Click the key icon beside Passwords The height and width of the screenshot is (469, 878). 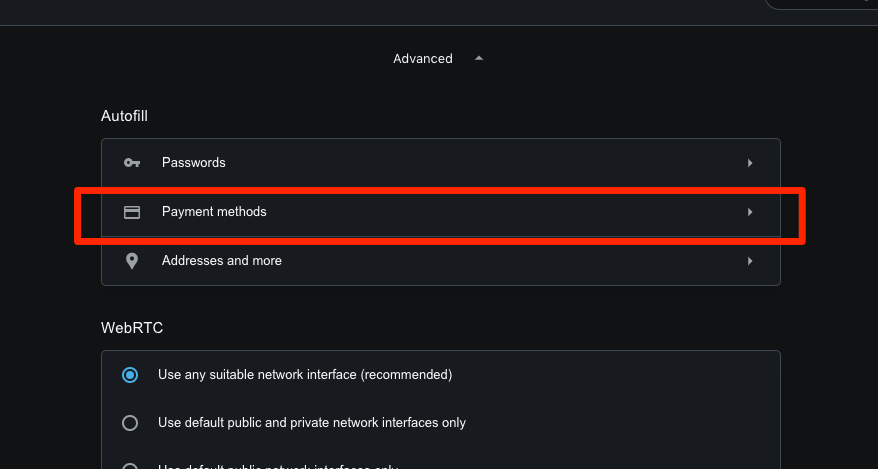pos(131,163)
